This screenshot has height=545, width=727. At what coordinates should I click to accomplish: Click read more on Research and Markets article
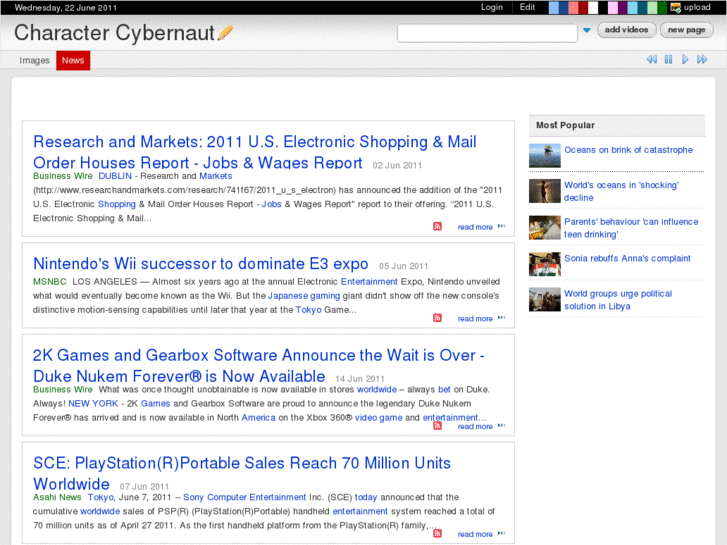475,227
